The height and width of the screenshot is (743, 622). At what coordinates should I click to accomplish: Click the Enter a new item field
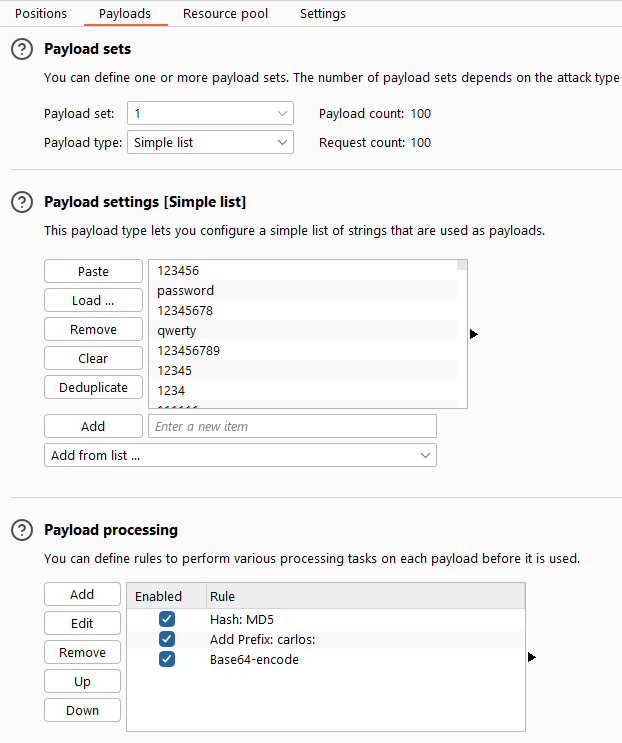click(292, 427)
